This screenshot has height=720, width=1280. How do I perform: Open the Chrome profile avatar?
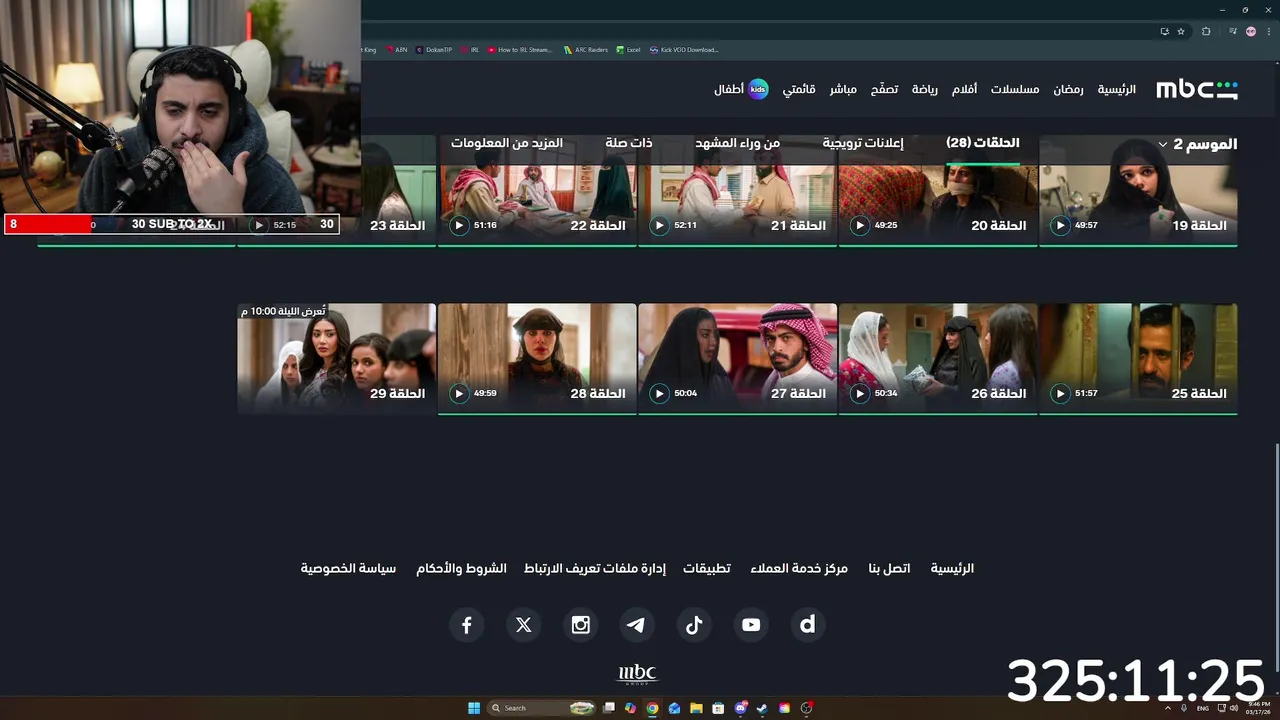pyautogui.click(x=1251, y=31)
